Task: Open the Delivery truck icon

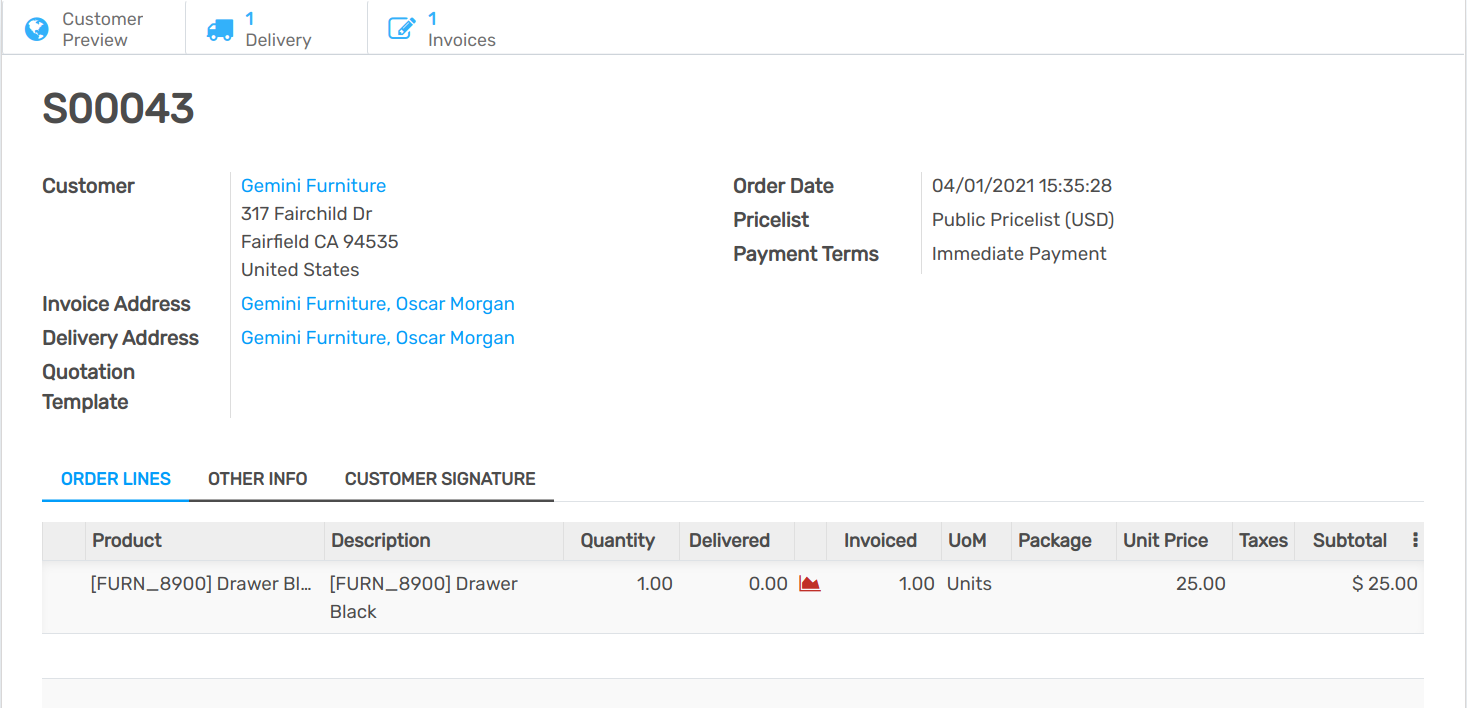Action: click(x=220, y=29)
